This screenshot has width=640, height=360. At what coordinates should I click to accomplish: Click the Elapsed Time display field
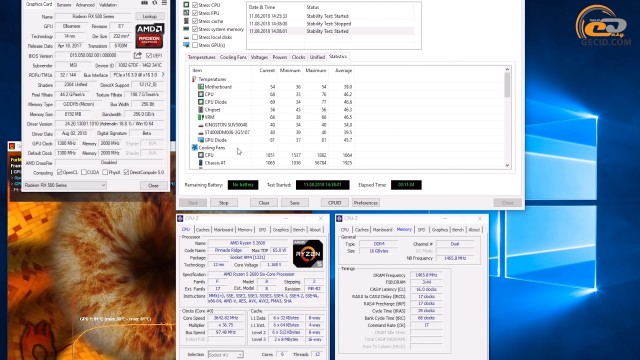406,185
